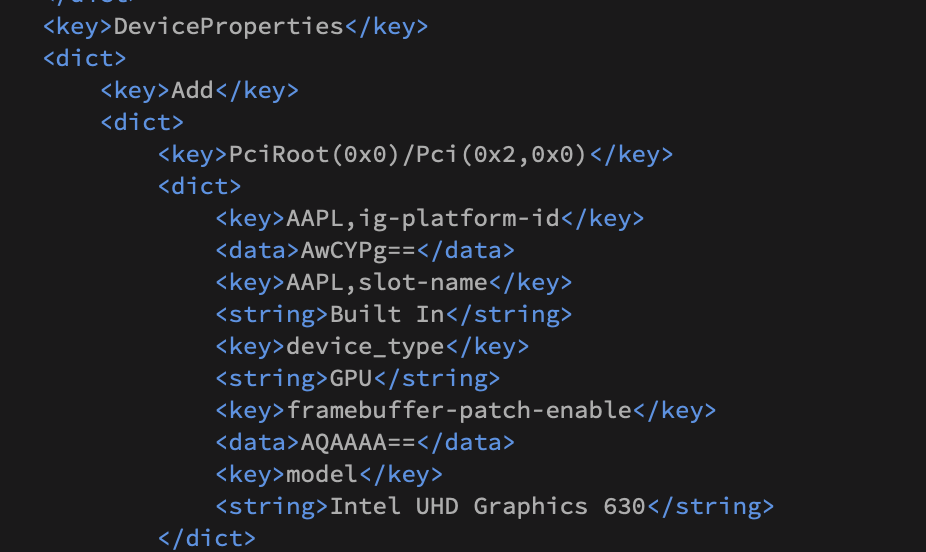Click the PciRoot(0x0)/Pci(0x2,0x0) path text

point(409,154)
